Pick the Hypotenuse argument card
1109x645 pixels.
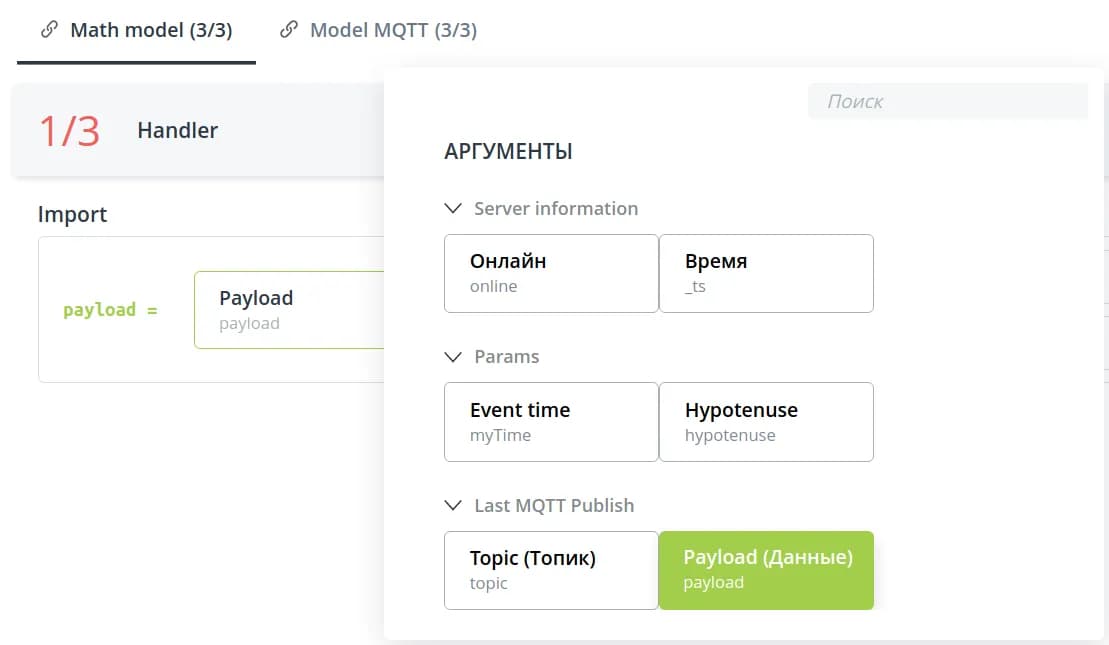pos(766,422)
